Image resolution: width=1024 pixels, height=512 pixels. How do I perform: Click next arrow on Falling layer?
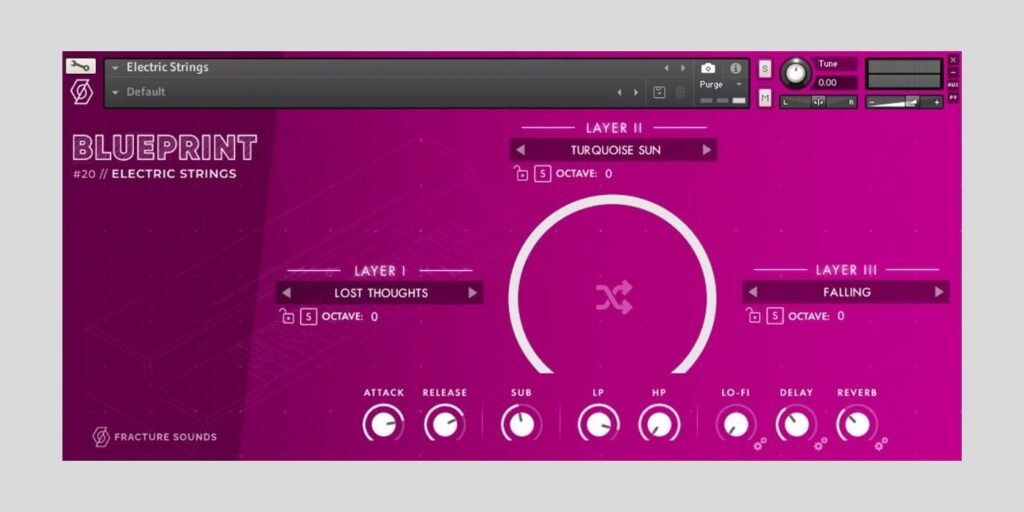(938, 292)
